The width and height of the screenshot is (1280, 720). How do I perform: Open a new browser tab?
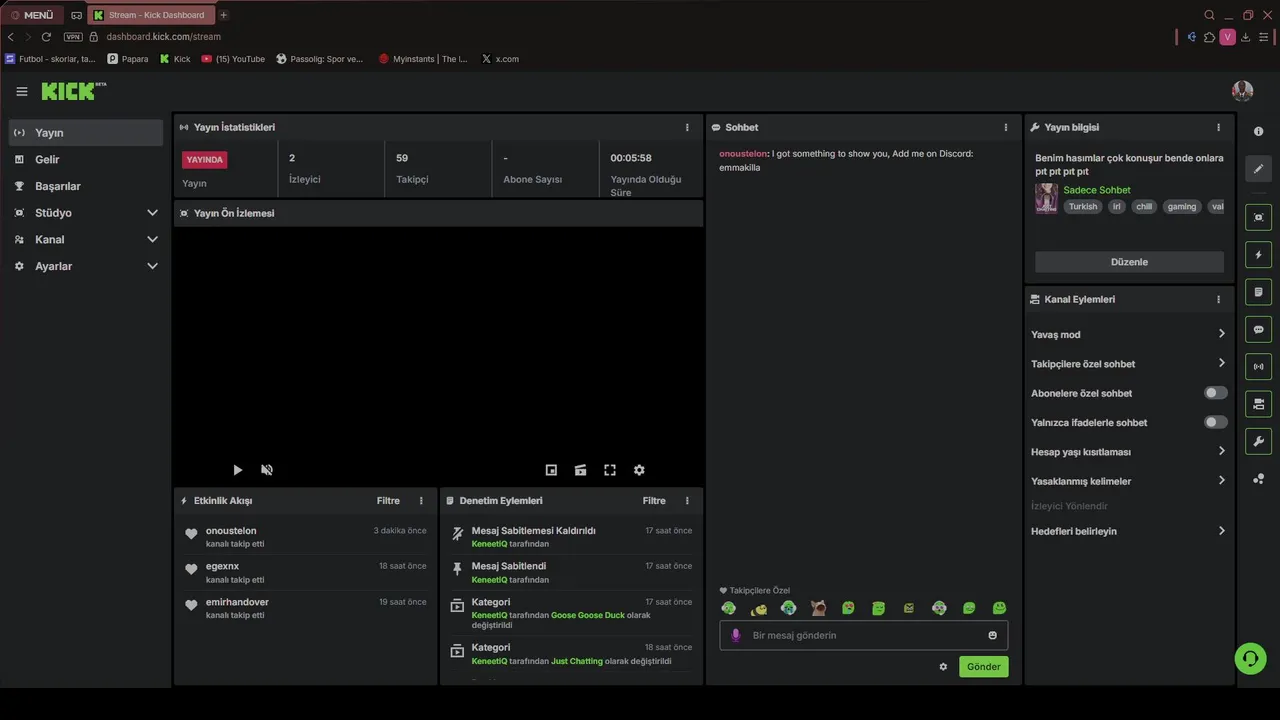pyautogui.click(x=224, y=15)
